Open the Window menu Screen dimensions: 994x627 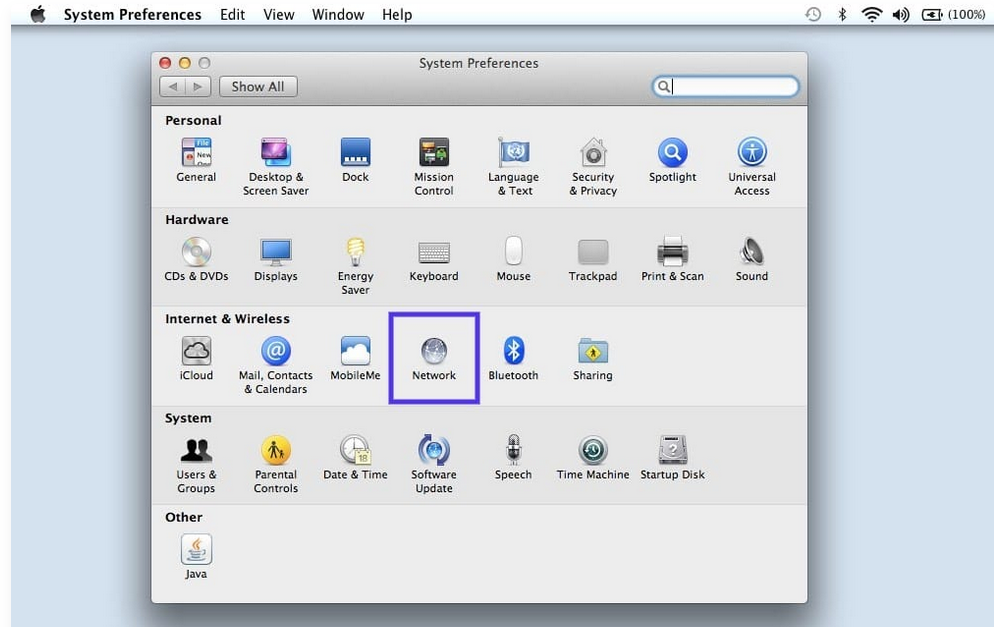(x=338, y=14)
